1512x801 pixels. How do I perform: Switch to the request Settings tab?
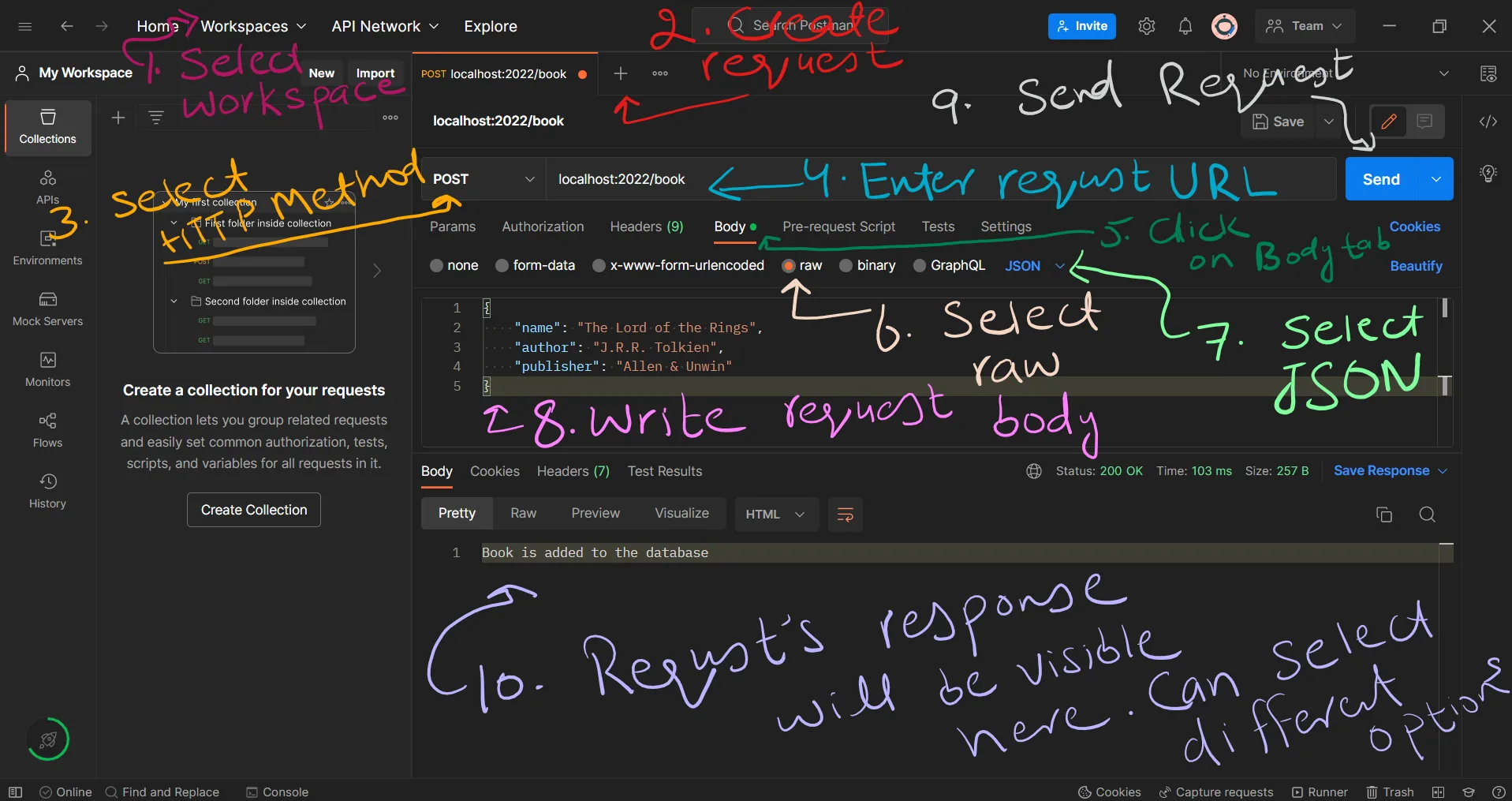pos(1006,227)
